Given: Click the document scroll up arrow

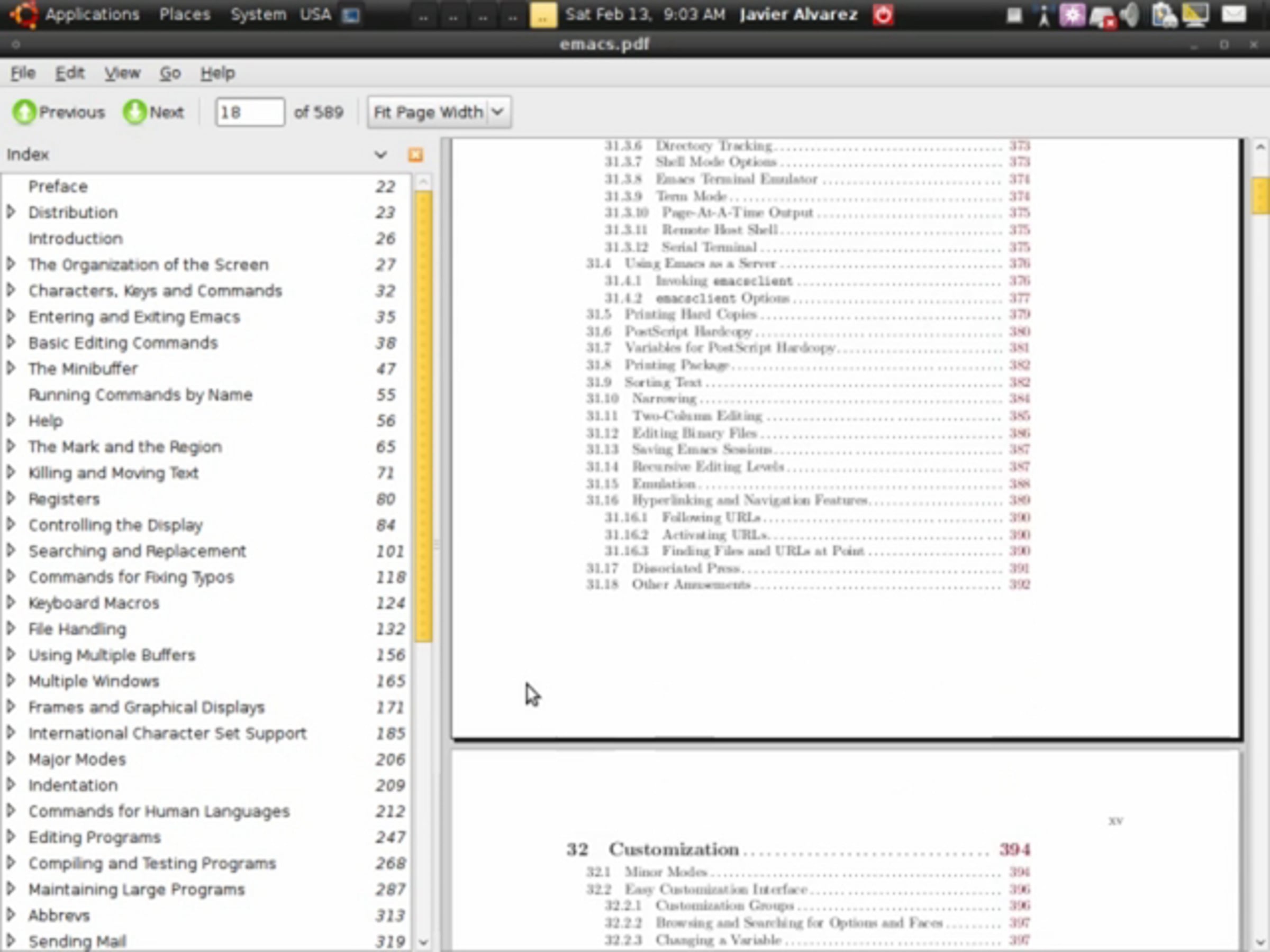Looking at the screenshot, I should [x=1260, y=147].
